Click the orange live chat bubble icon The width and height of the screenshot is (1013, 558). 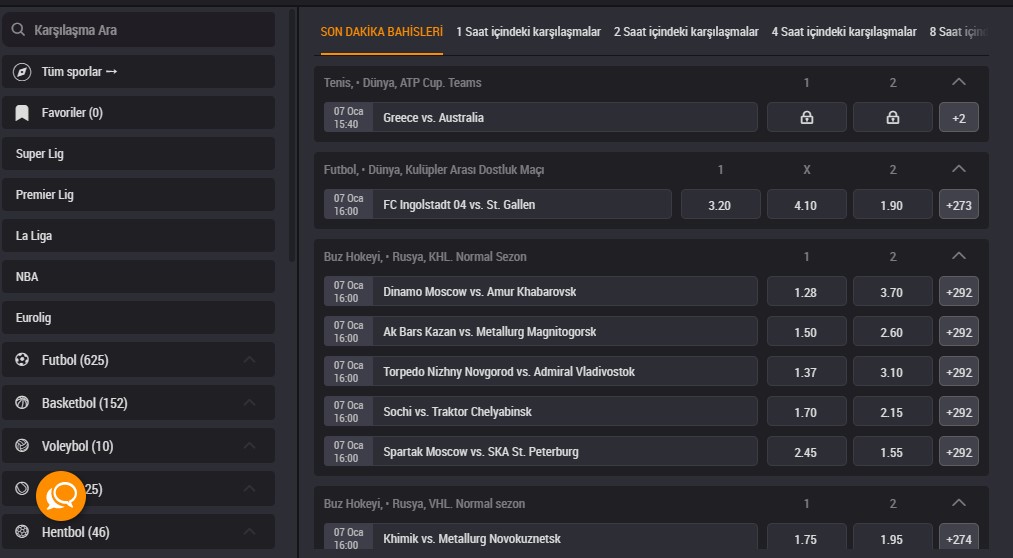(61, 496)
